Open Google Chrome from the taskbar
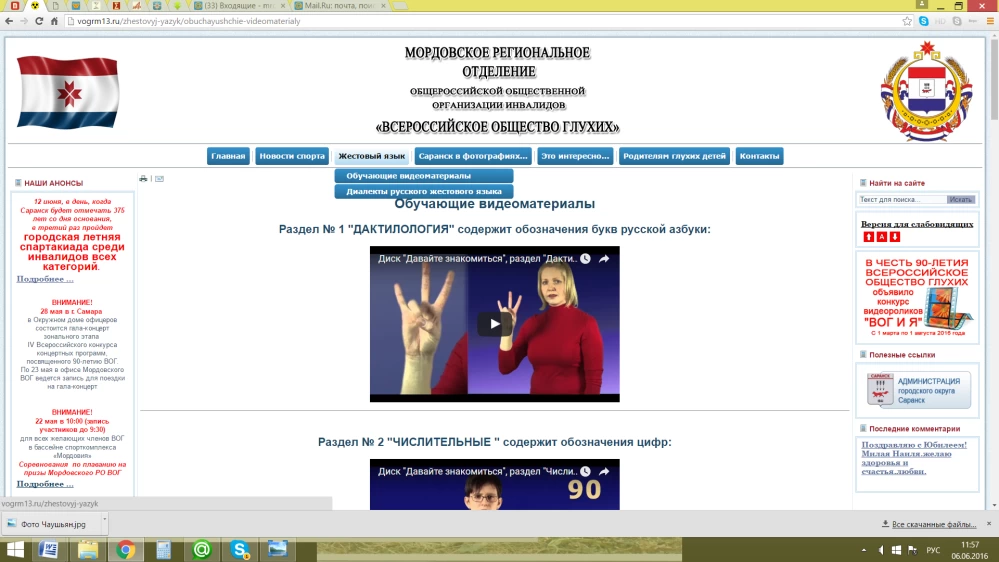Viewport: 999px width, 562px height. (x=125, y=549)
